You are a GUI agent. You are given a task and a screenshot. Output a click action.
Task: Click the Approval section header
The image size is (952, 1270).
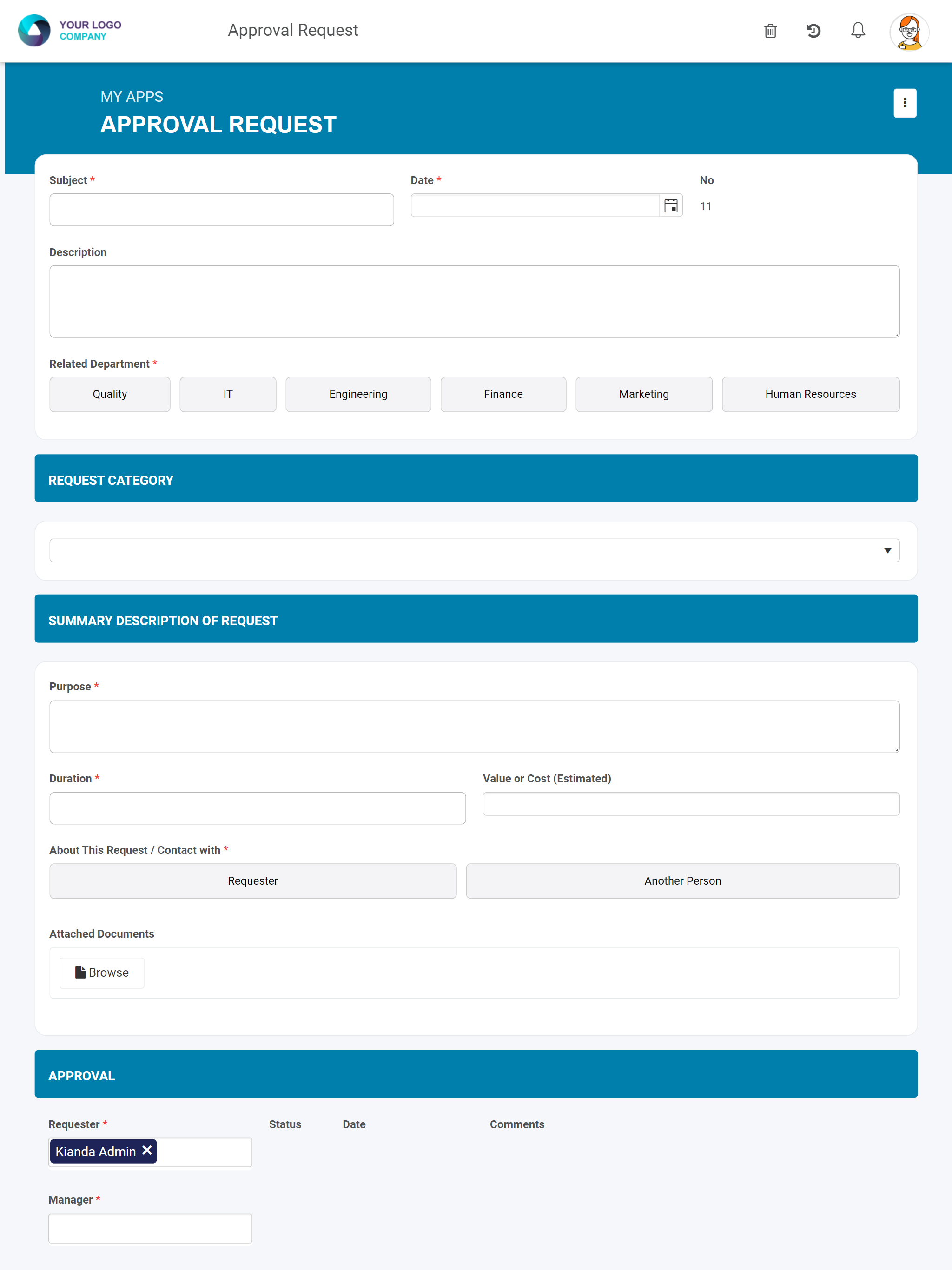[x=476, y=1074]
